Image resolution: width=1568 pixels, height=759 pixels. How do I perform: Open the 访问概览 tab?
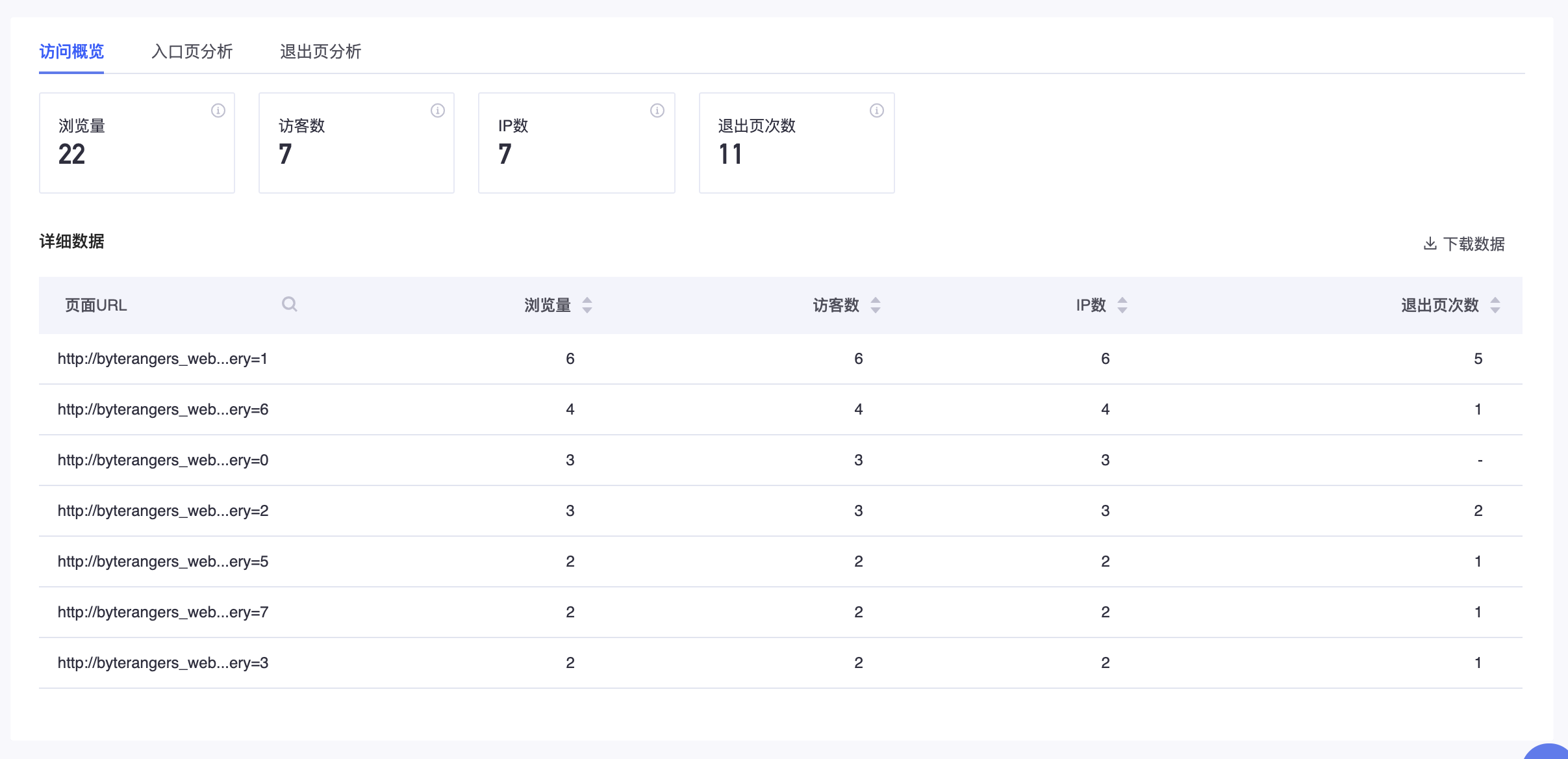71,51
